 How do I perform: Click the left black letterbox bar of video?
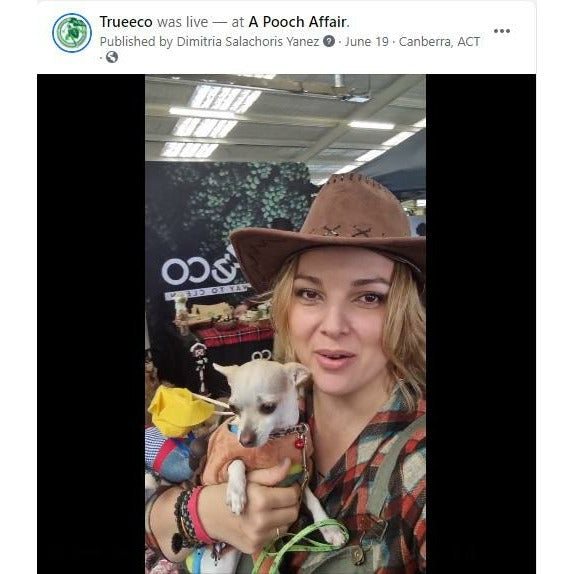point(91,324)
